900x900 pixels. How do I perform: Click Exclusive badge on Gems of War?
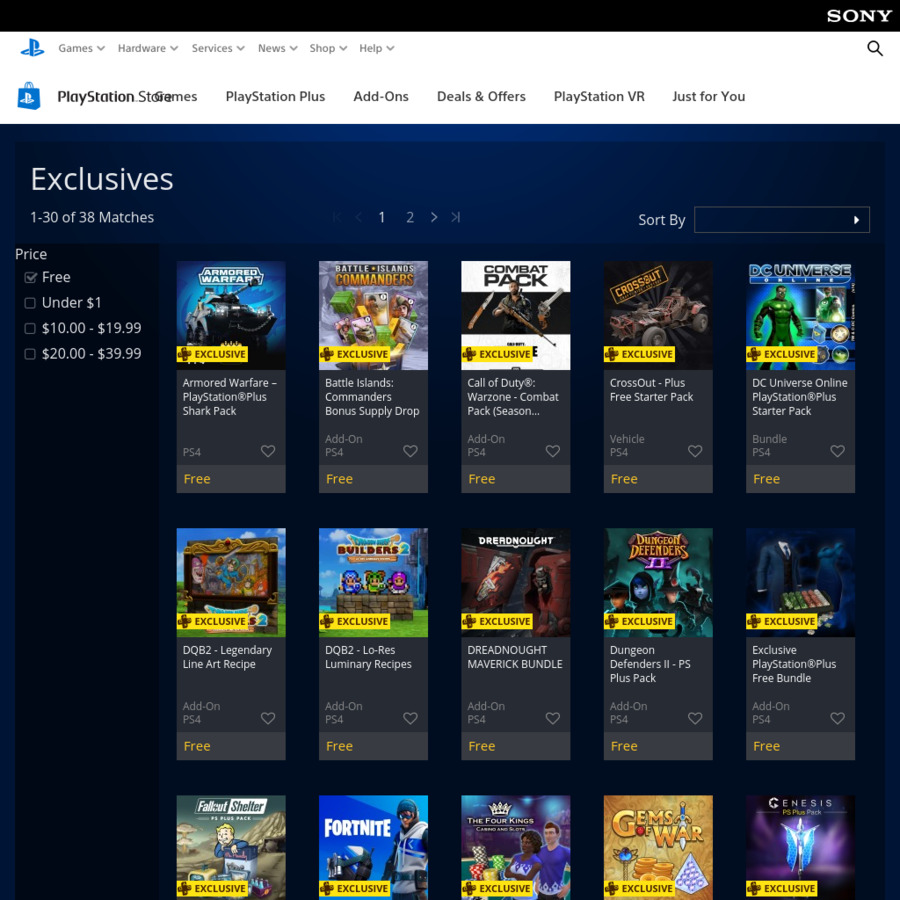[639, 888]
